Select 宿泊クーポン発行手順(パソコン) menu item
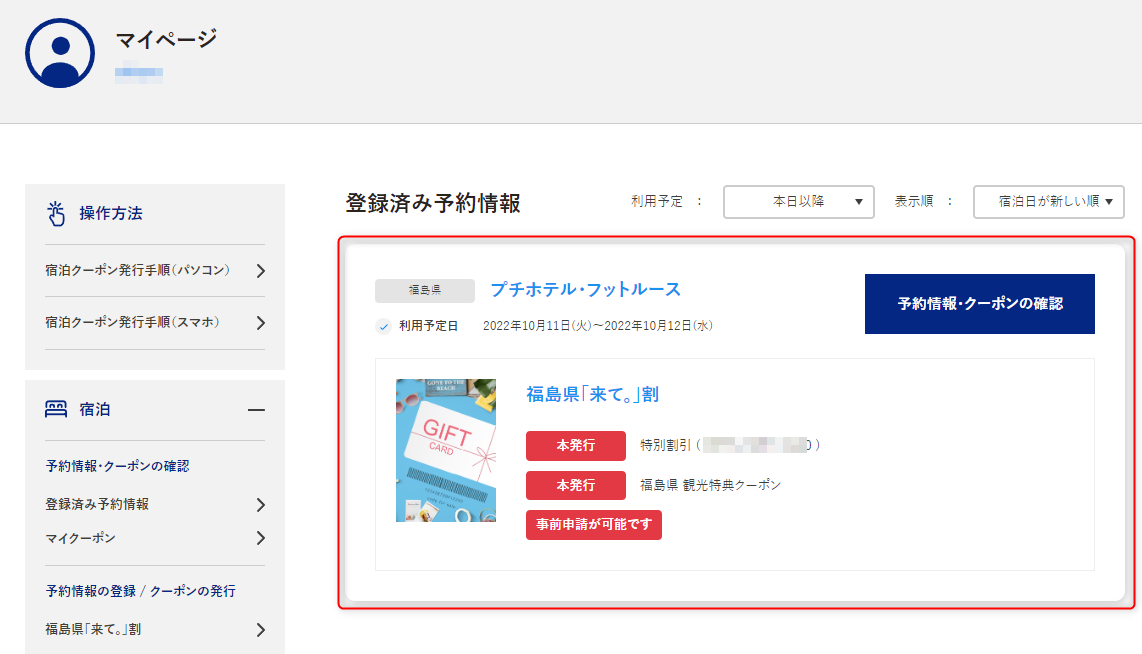 pyautogui.click(x=138, y=270)
